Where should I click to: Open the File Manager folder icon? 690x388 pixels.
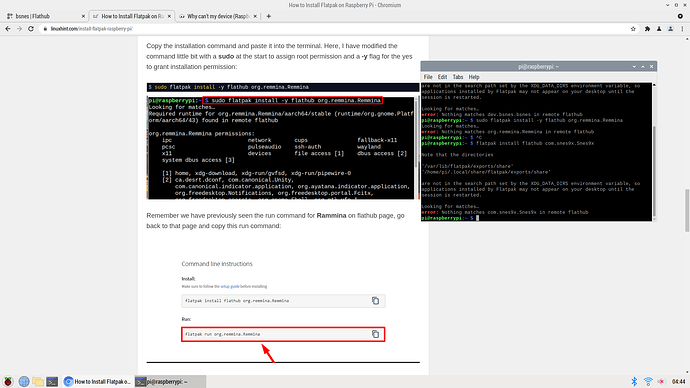[38, 381]
